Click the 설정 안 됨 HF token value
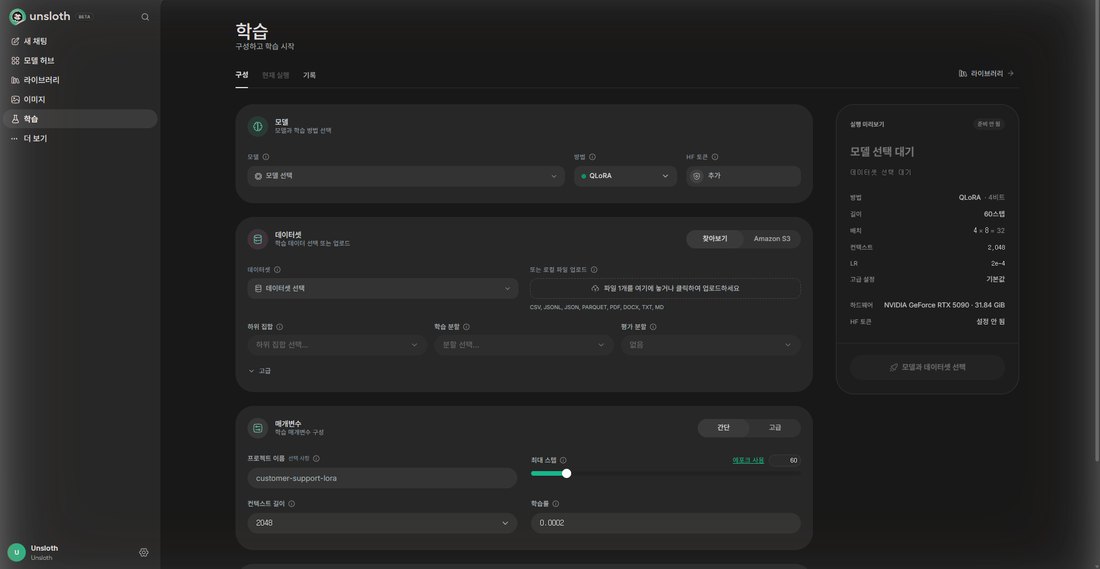 pyautogui.click(x=992, y=321)
